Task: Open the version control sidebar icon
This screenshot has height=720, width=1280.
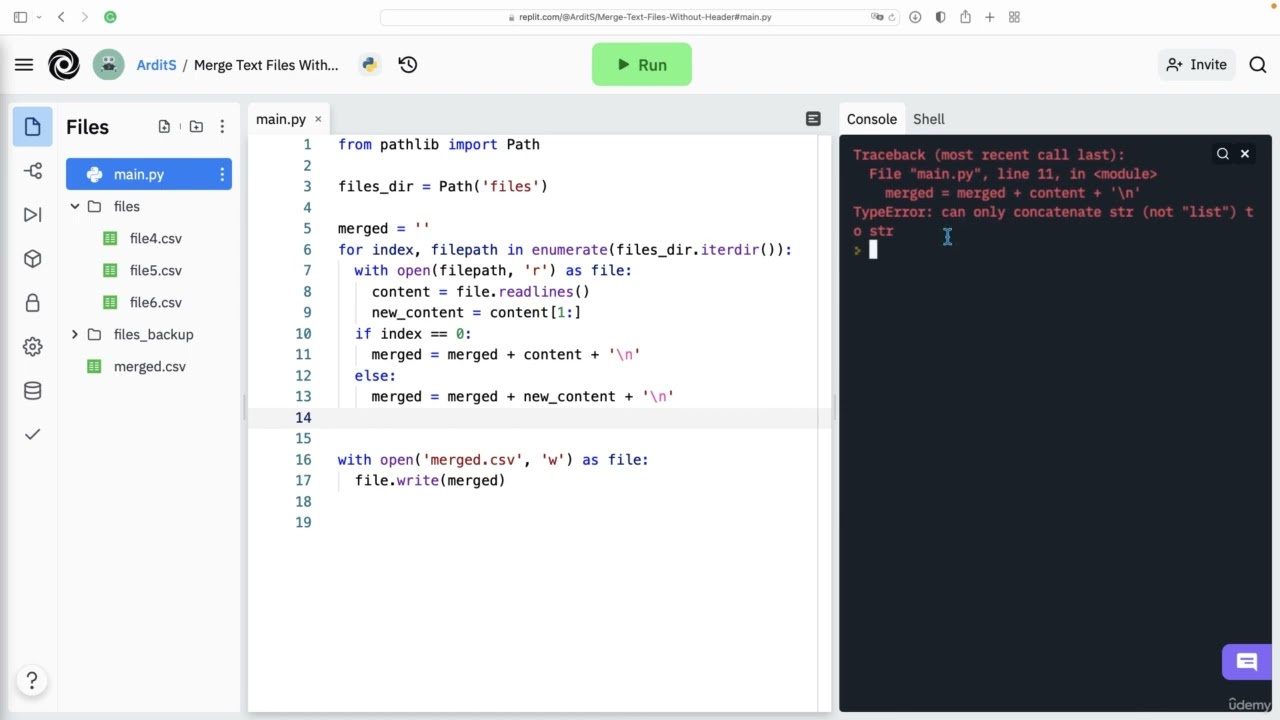Action: click(32, 171)
